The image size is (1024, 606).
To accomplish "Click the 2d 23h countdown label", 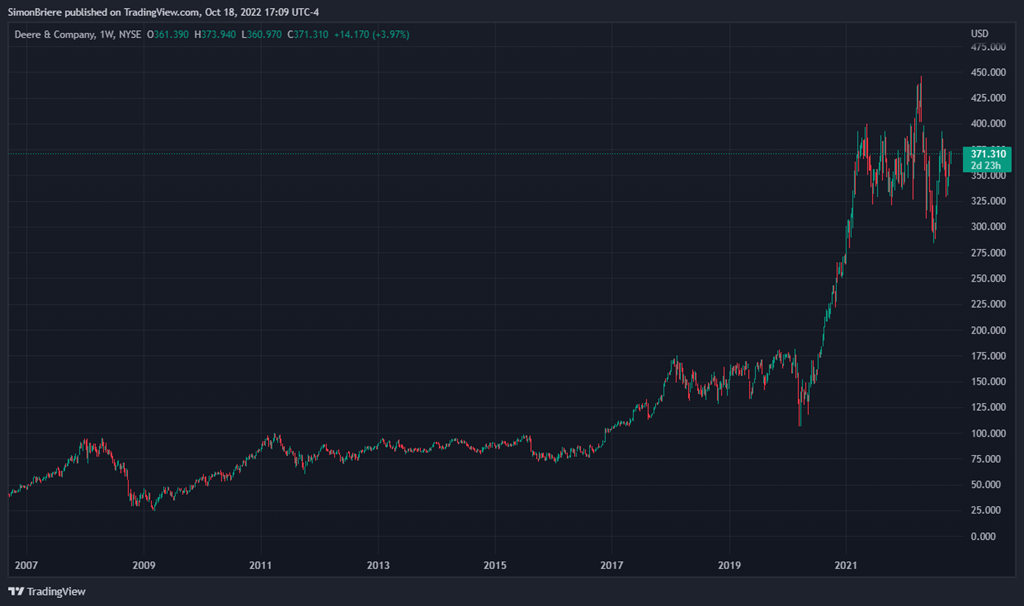I will 989,166.
